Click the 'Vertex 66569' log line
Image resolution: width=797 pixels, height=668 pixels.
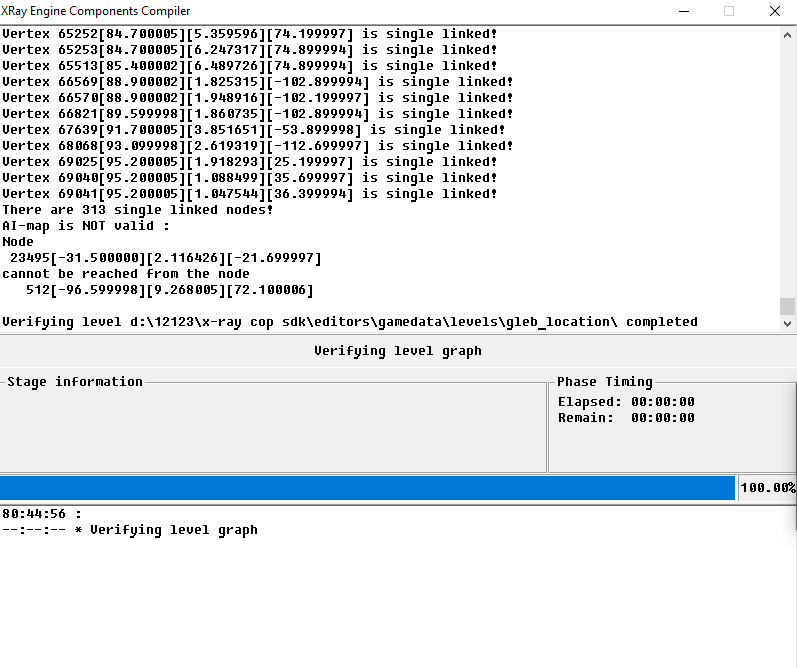pyautogui.click(x=258, y=82)
